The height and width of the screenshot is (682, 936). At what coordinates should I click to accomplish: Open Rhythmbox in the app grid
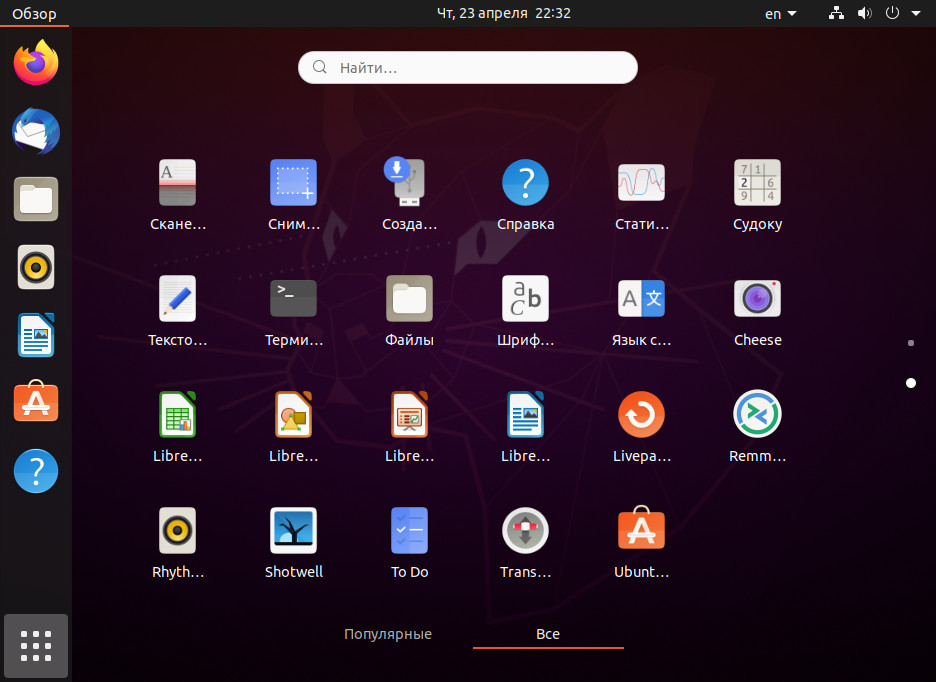[x=177, y=530]
